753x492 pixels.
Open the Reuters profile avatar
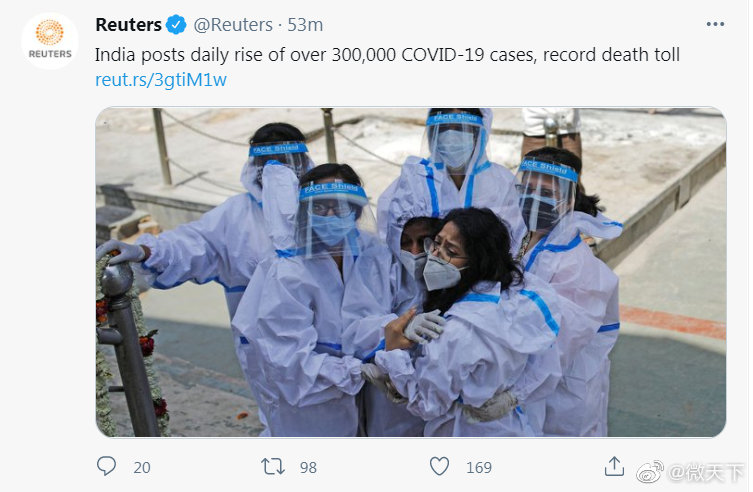pyautogui.click(x=50, y=40)
